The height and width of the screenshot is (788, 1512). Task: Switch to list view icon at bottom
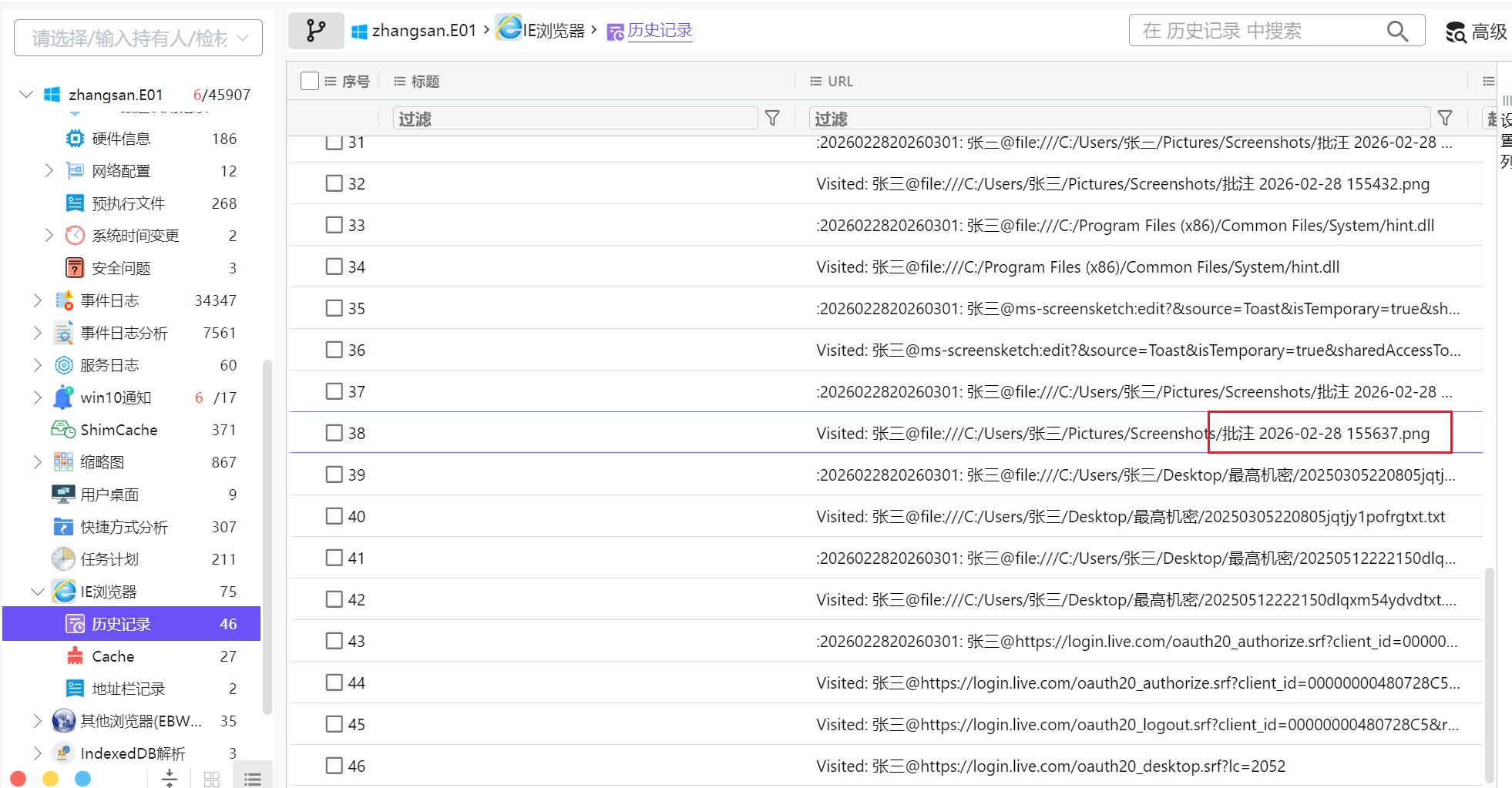[x=252, y=778]
